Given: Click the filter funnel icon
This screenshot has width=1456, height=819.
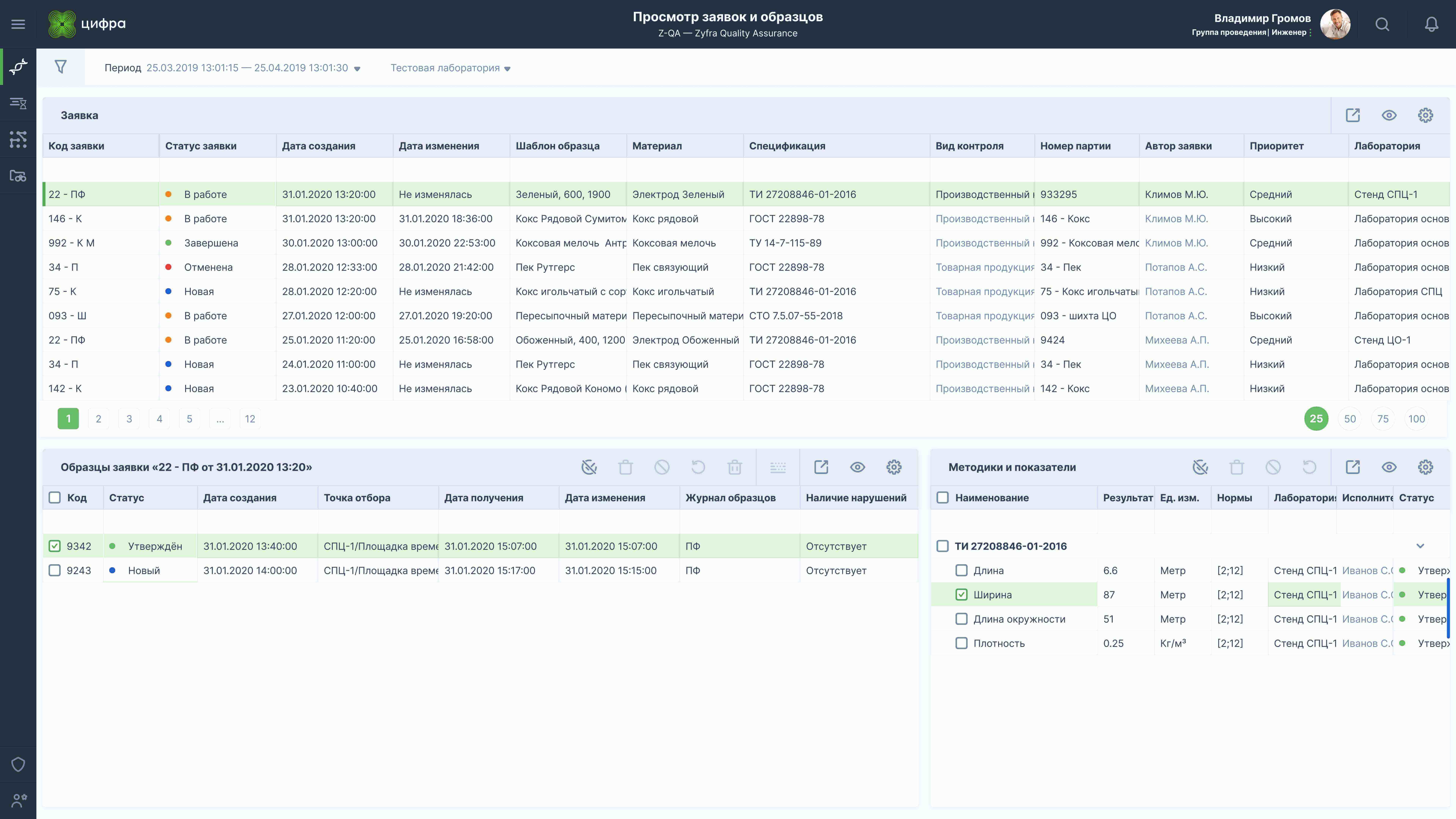Looking at the screenshot, I should [x=60, y=67].
